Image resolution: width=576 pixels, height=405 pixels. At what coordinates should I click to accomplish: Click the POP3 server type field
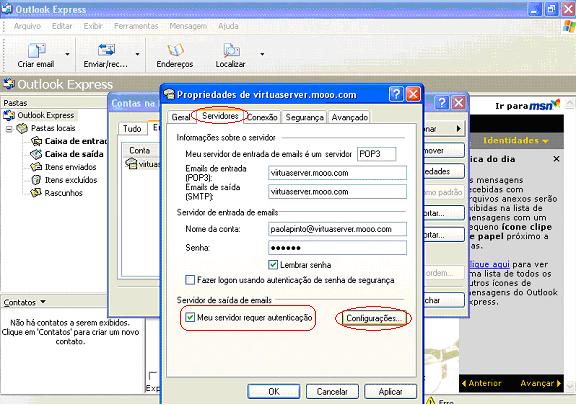[x=377, y=154]
